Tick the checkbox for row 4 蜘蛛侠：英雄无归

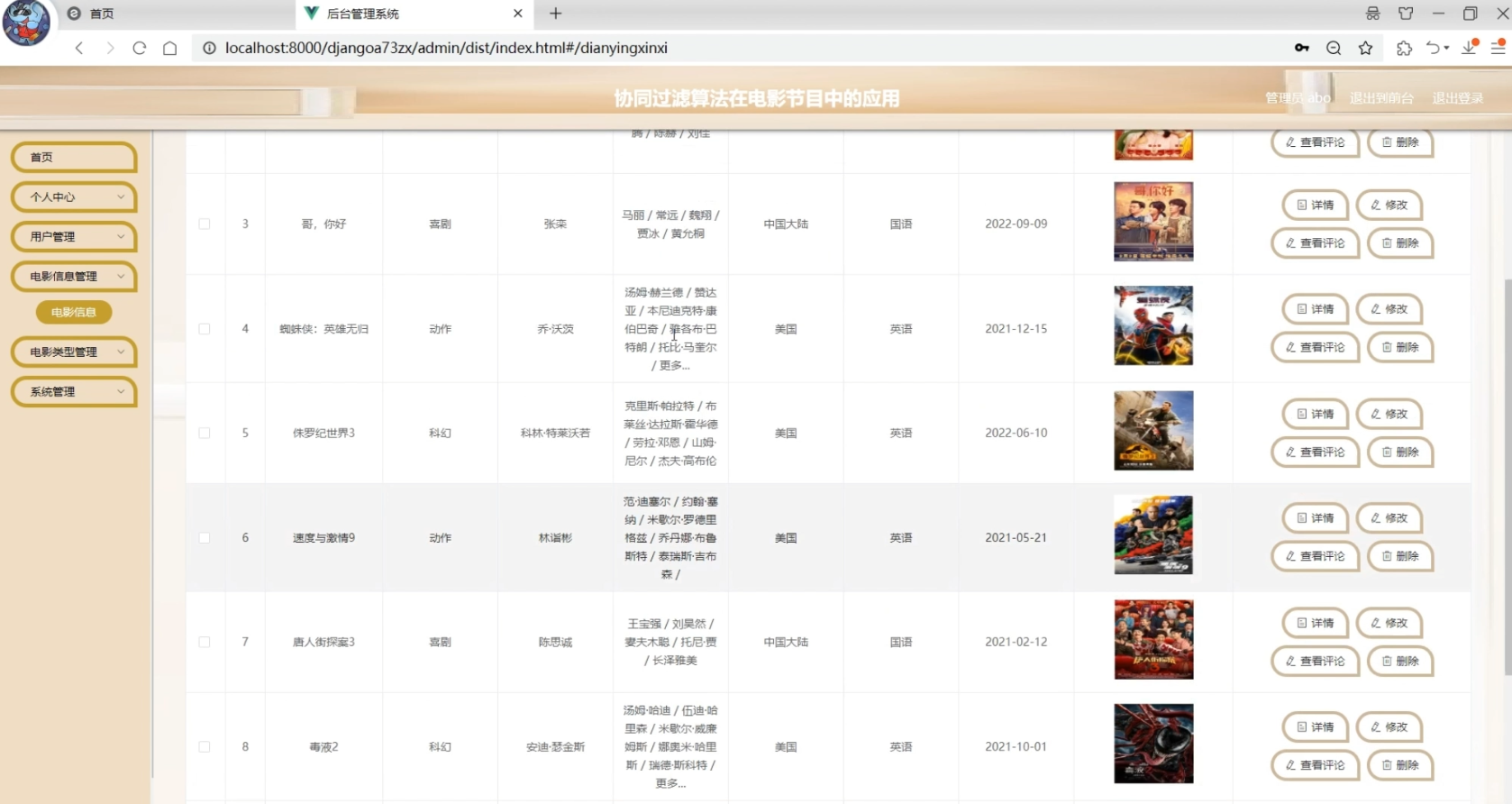205,329
